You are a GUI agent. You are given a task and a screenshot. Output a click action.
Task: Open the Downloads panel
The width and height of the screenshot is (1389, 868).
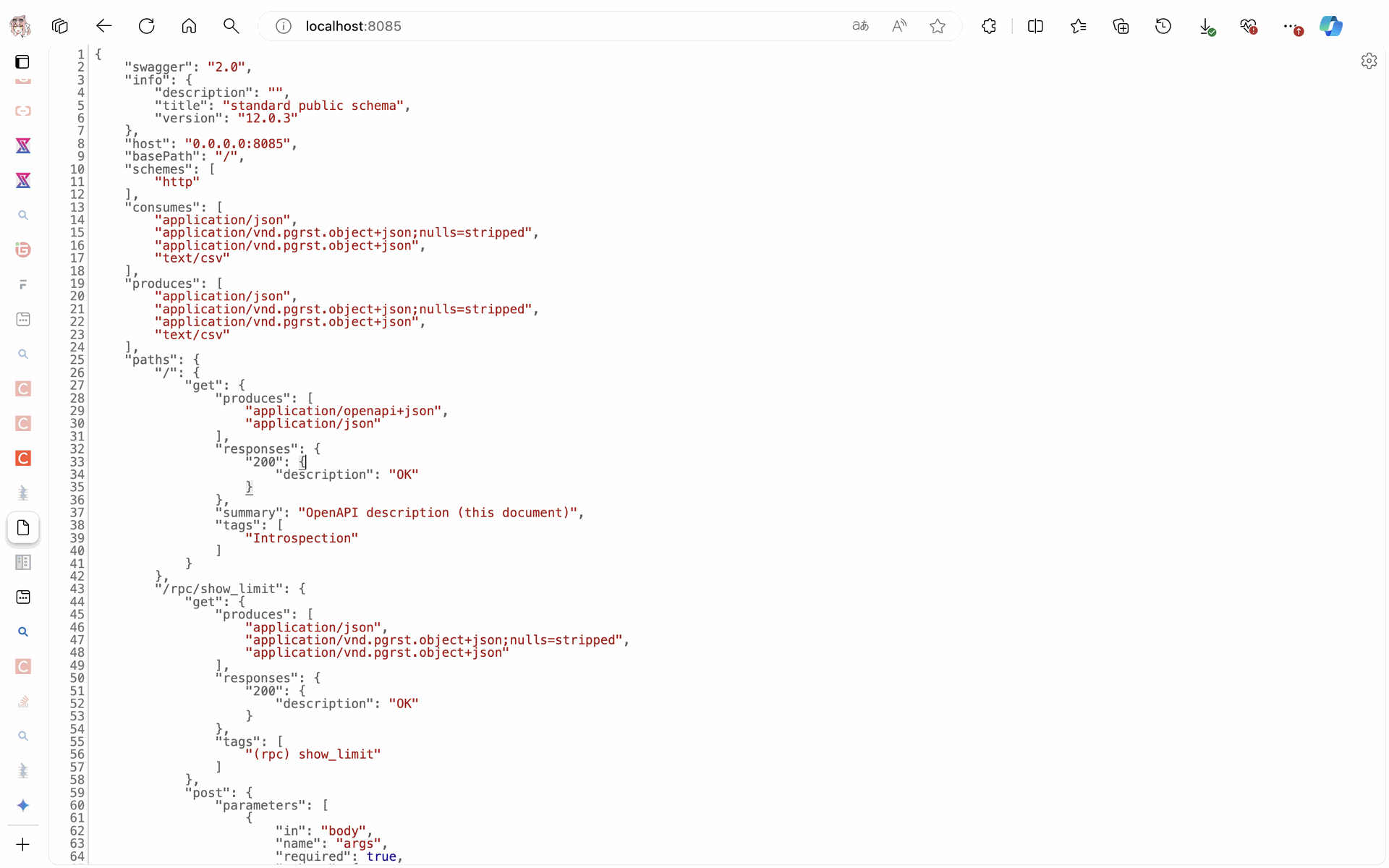coord(1206,27)
